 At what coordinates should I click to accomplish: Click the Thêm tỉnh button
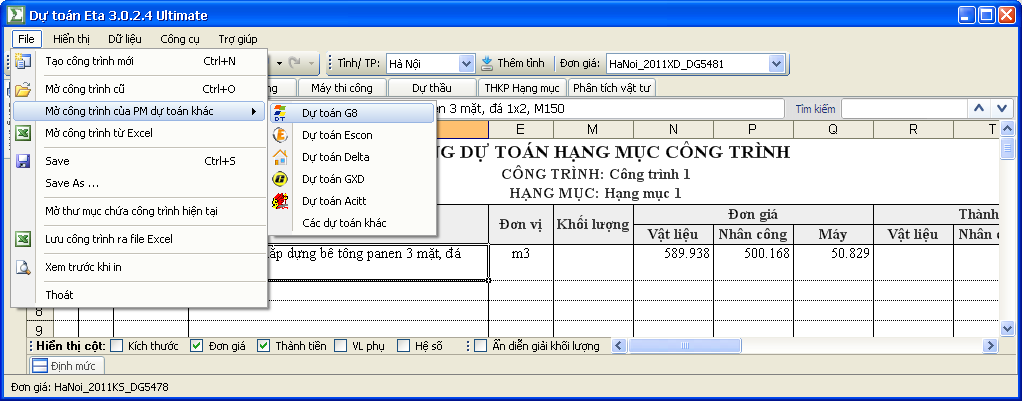pyautogui.click(x=513, y=63)
